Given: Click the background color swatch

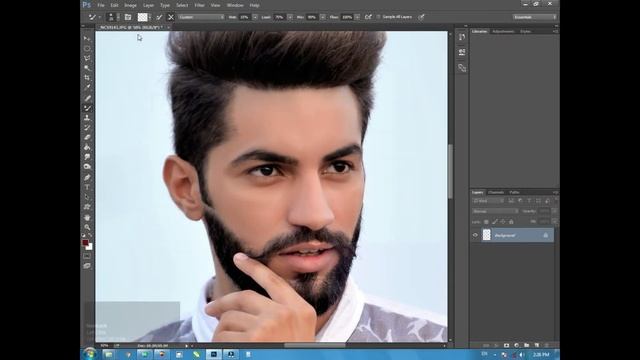Looking at the screenshot, I should point(89,247).
